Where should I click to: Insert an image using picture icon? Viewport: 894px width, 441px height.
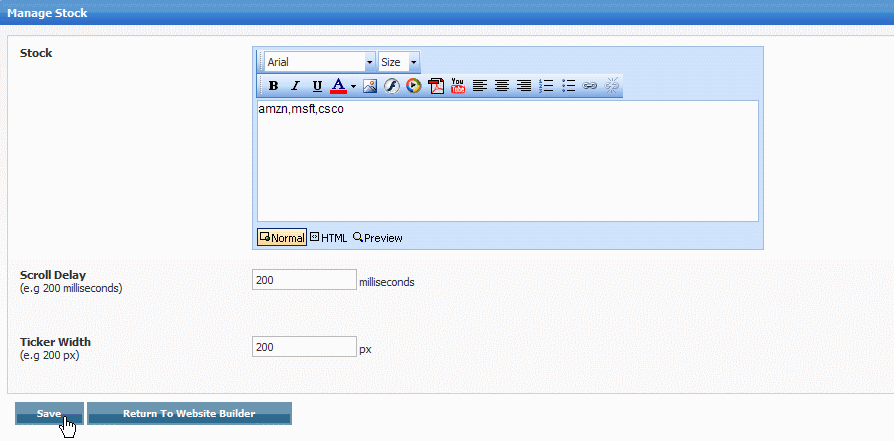tap(369, 86)
